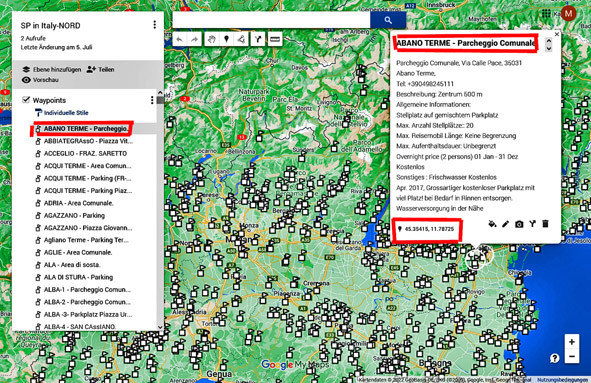This screenshot has width=591, height=383.
Task: Click Teilen to share map
Action: [101, 69]
